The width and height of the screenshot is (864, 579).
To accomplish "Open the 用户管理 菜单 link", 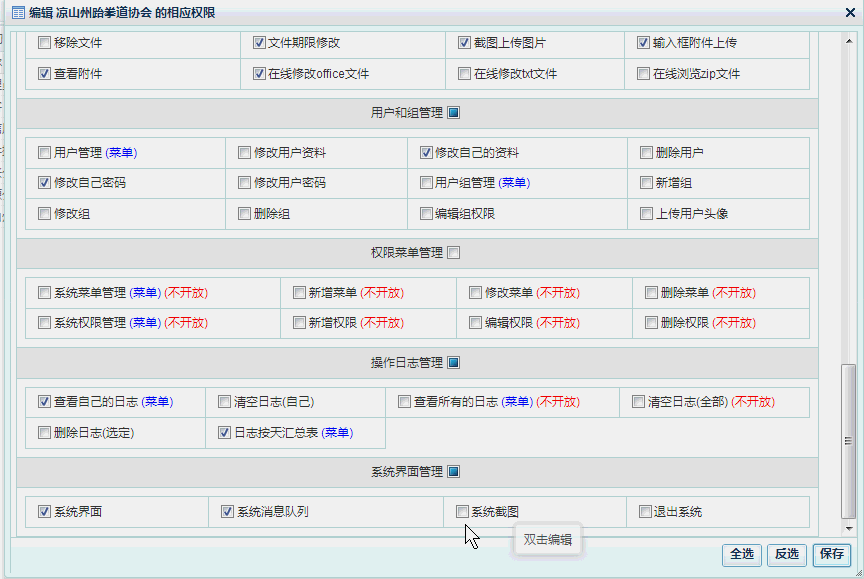I will click(x=124, y=152).
